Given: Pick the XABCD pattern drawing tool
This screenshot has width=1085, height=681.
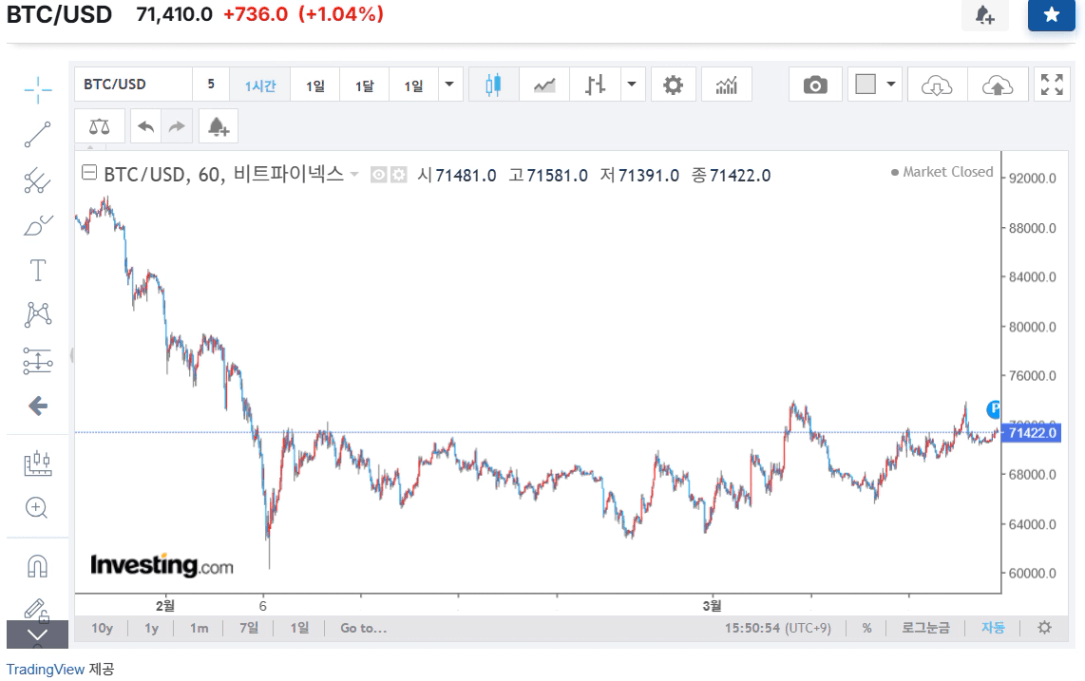Looking at the screenshot, I should click(x=37, y=315).
